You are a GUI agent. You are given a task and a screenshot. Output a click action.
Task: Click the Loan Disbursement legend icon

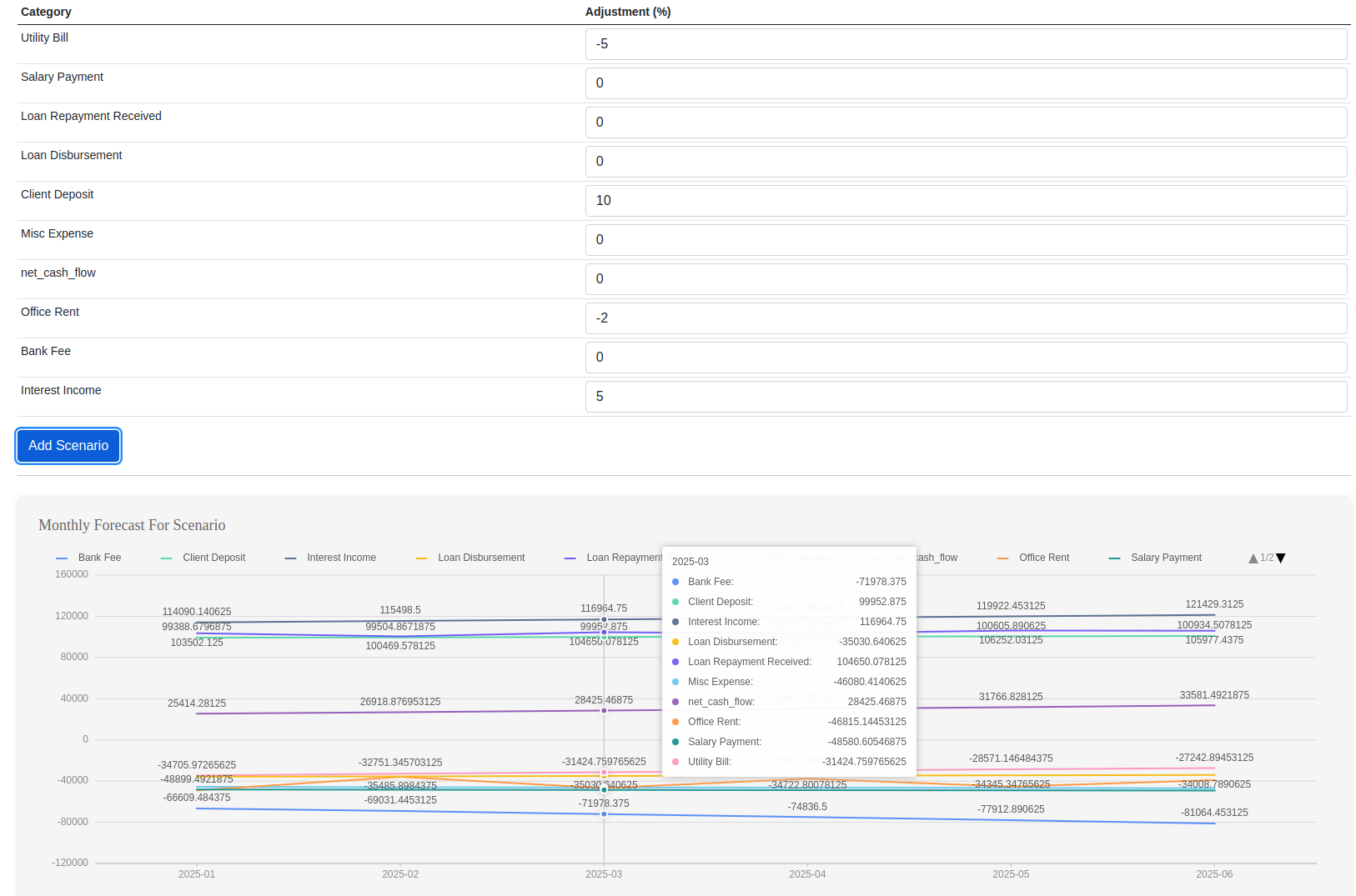coord(421,558)
